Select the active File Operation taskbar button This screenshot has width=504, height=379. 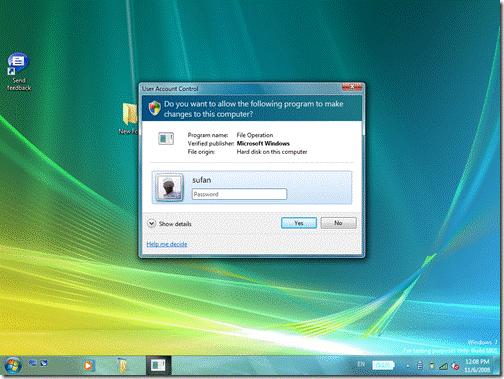[x=158, y=365]
